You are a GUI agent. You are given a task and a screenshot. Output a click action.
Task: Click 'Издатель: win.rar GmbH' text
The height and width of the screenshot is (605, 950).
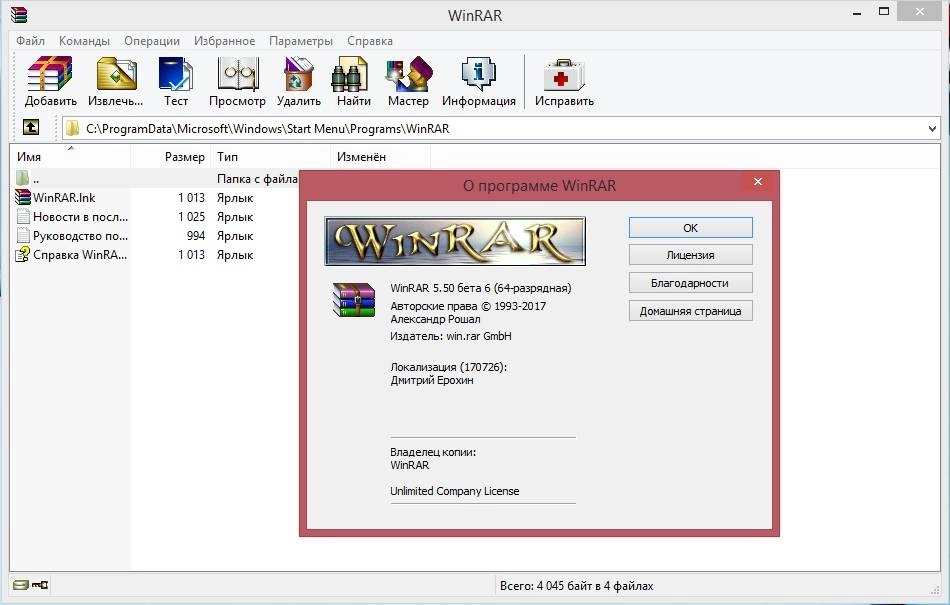coord(451,336)
